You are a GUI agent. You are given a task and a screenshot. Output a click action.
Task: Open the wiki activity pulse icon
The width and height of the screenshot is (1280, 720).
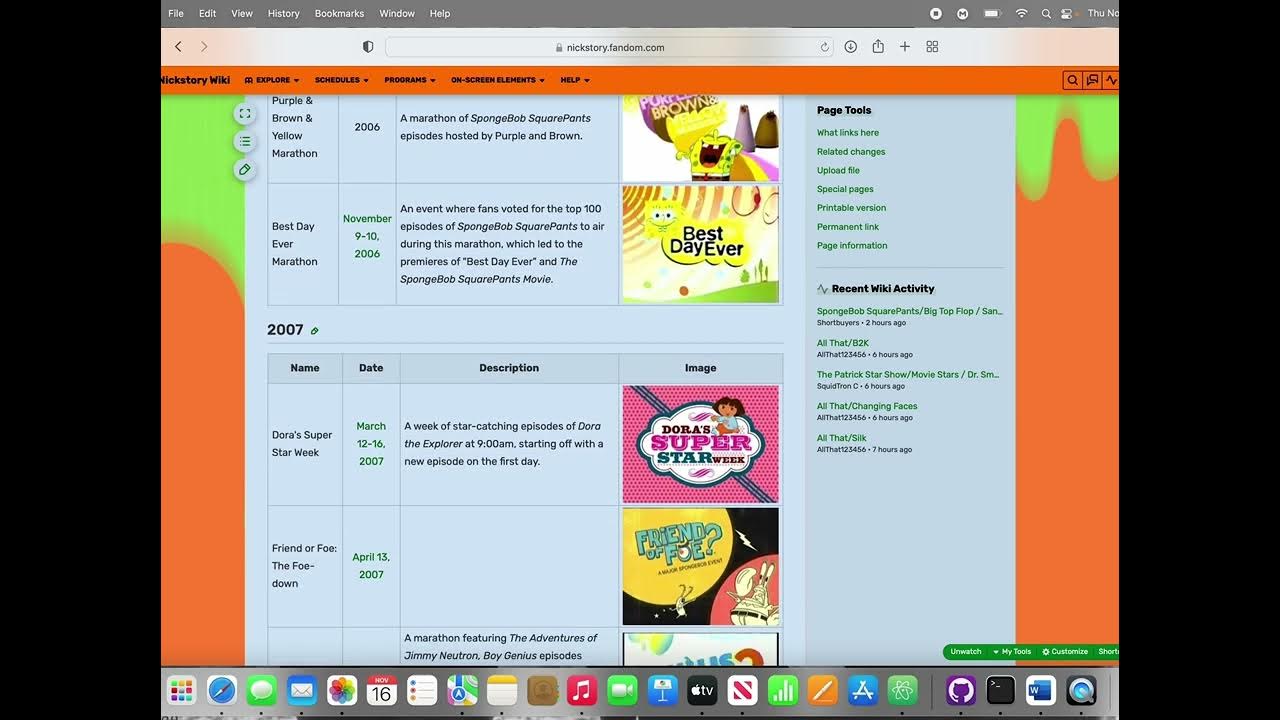coord(1111,80)
